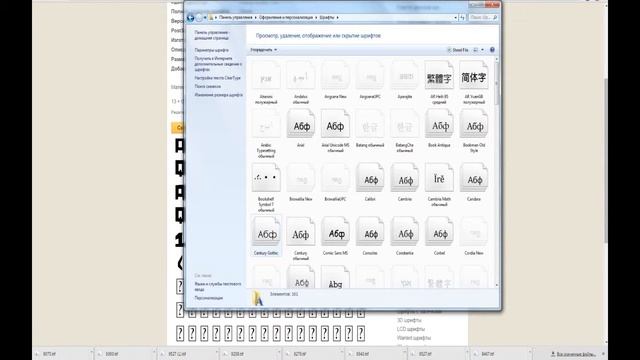Select the AR Heiti traditional Chinese font icon

pyautogui.click(x=439, y=76)
